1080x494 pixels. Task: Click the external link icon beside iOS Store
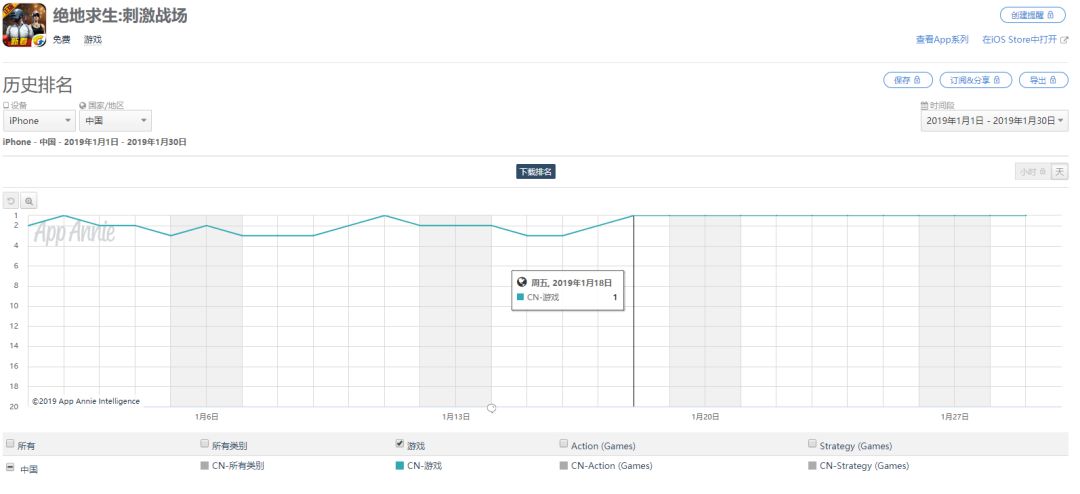click(1064, 40)
